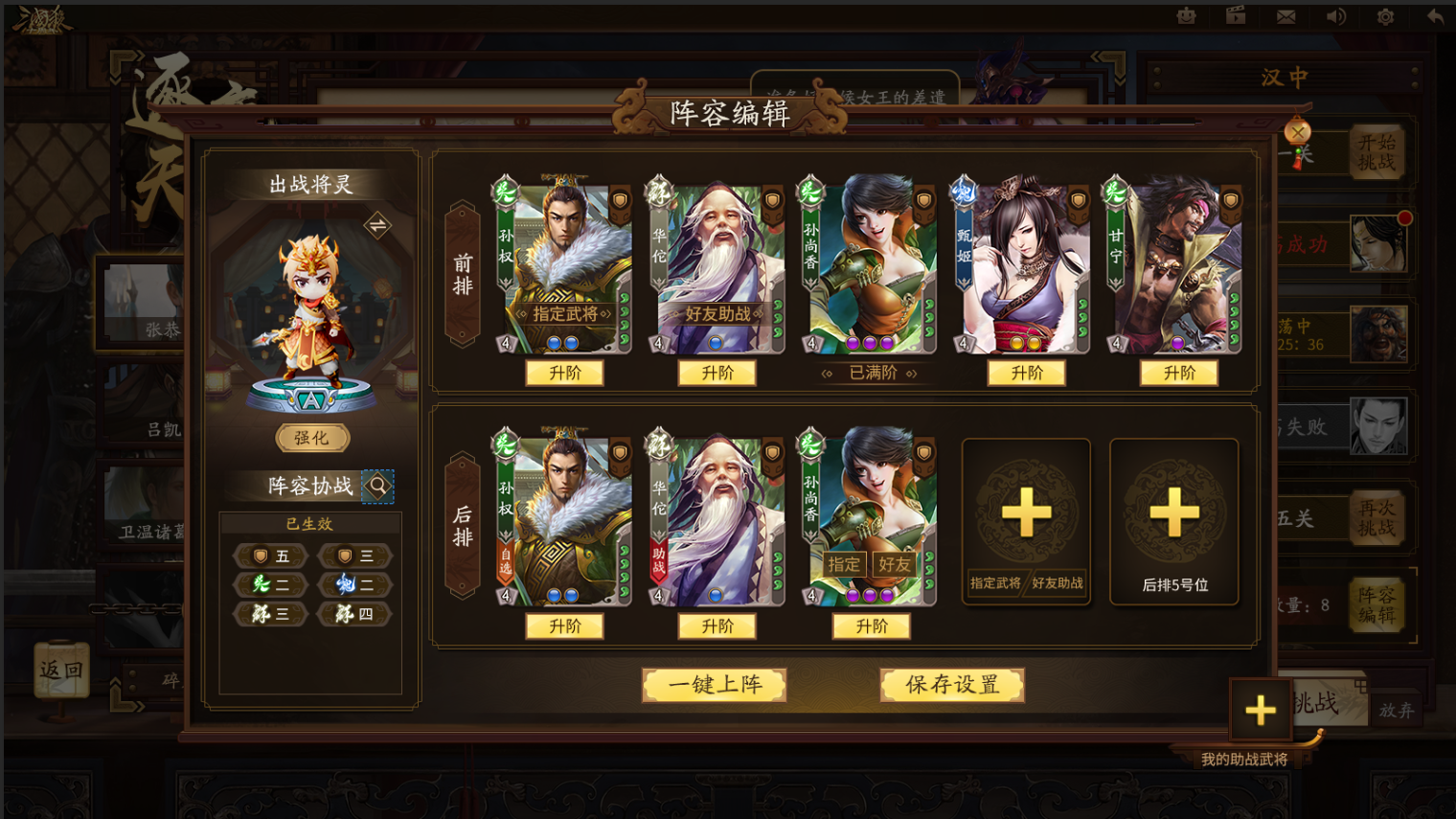Open the robot helper icon in top bar
Screen dimensions: 1456x819
point(1187,16)
